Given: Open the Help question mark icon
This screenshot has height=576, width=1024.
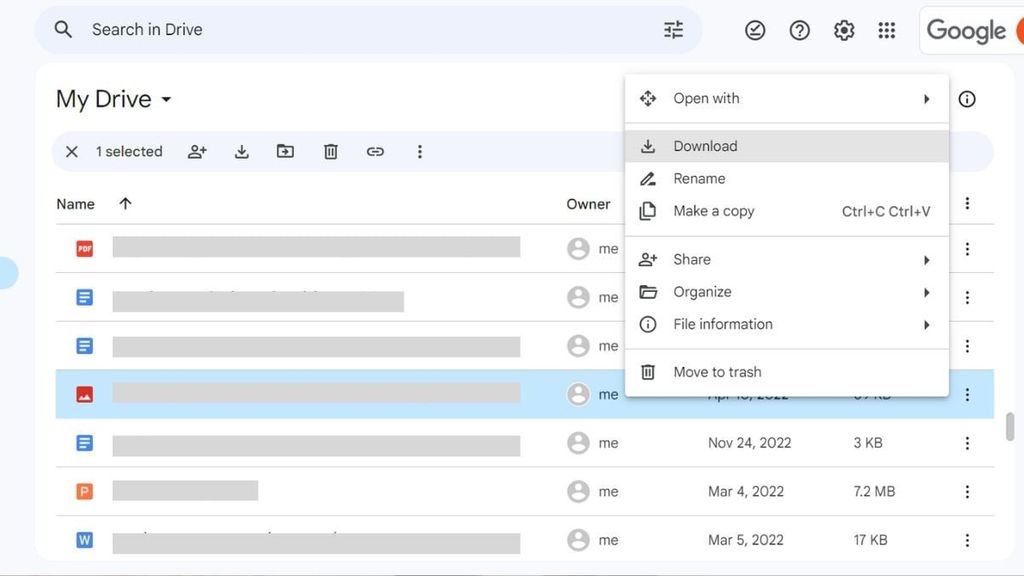Looking at the screenshot, I should click(799, 31).
